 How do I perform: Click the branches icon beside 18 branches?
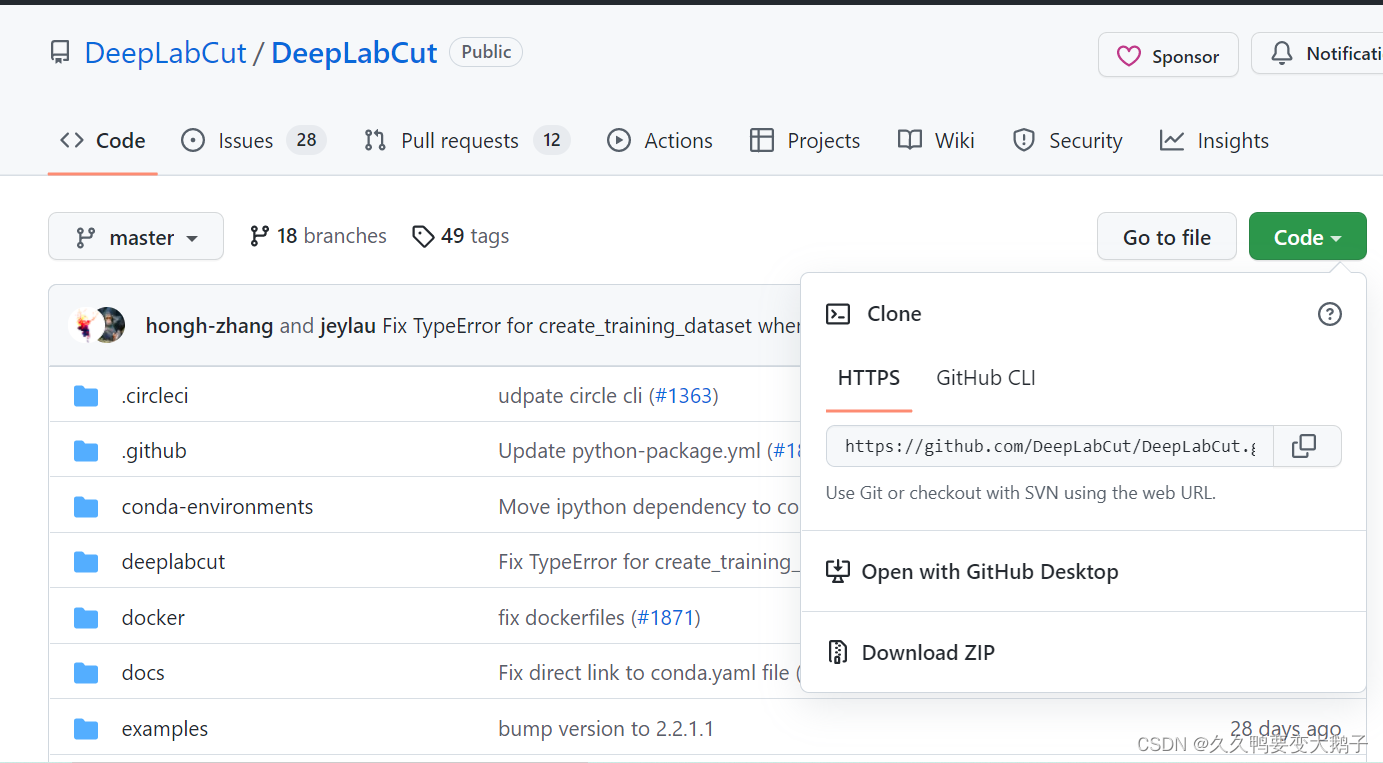[x=260, y=236]
